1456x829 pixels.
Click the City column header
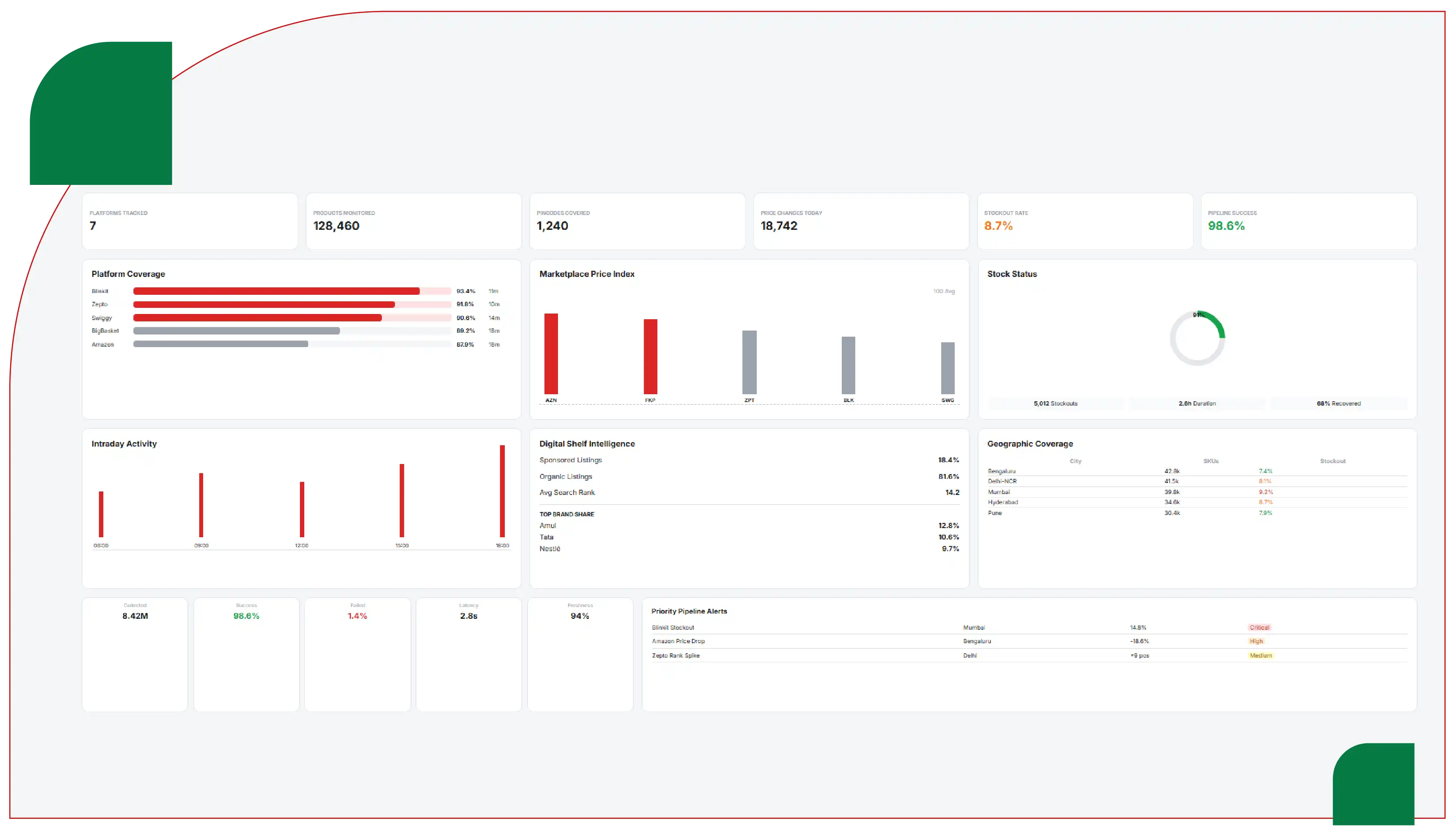(1075, 461)
